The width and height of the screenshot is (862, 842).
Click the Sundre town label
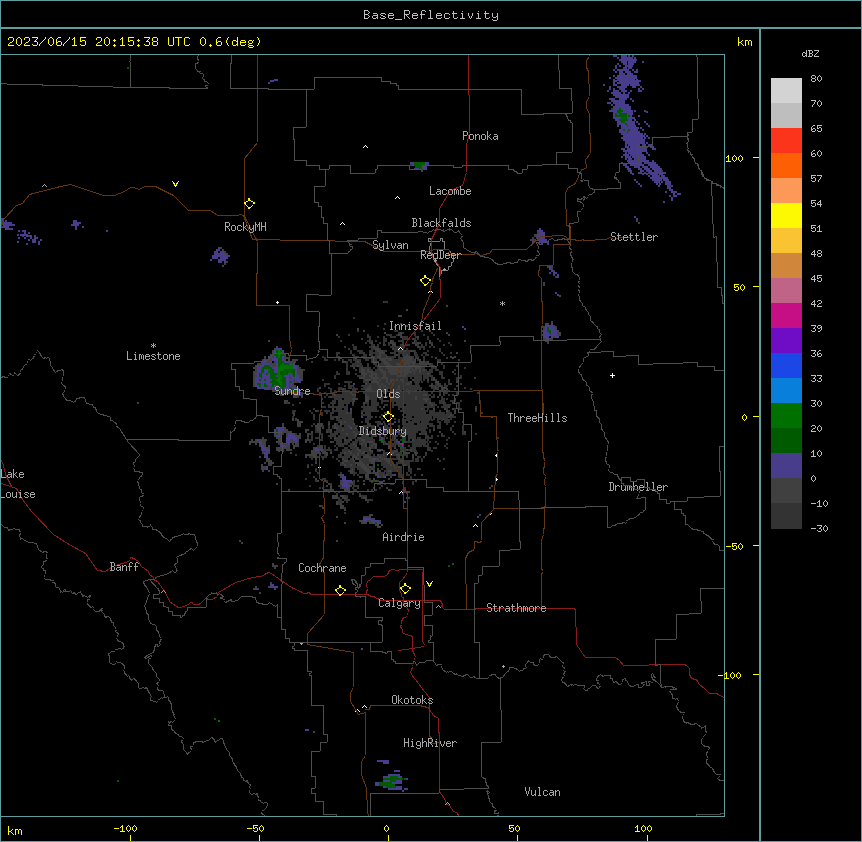tap(292, 391)
